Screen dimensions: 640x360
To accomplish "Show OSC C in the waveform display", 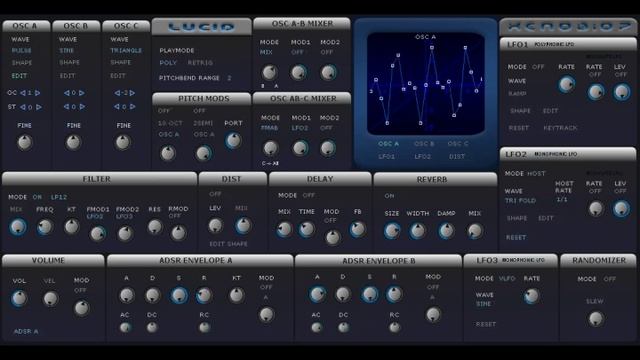I will [458, 144].
